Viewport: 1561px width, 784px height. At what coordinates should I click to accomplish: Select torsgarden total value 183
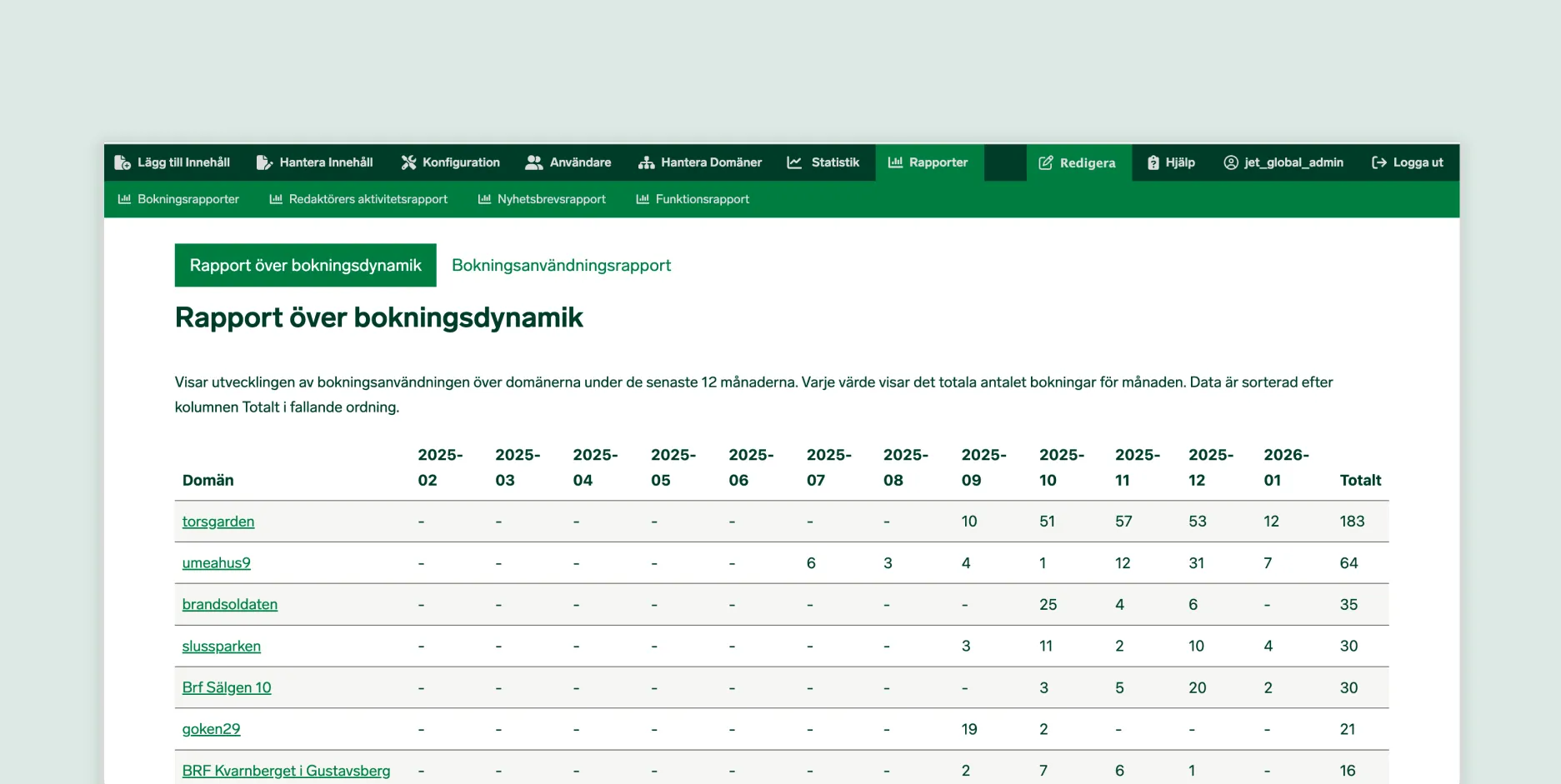(x=1352, y=522)
